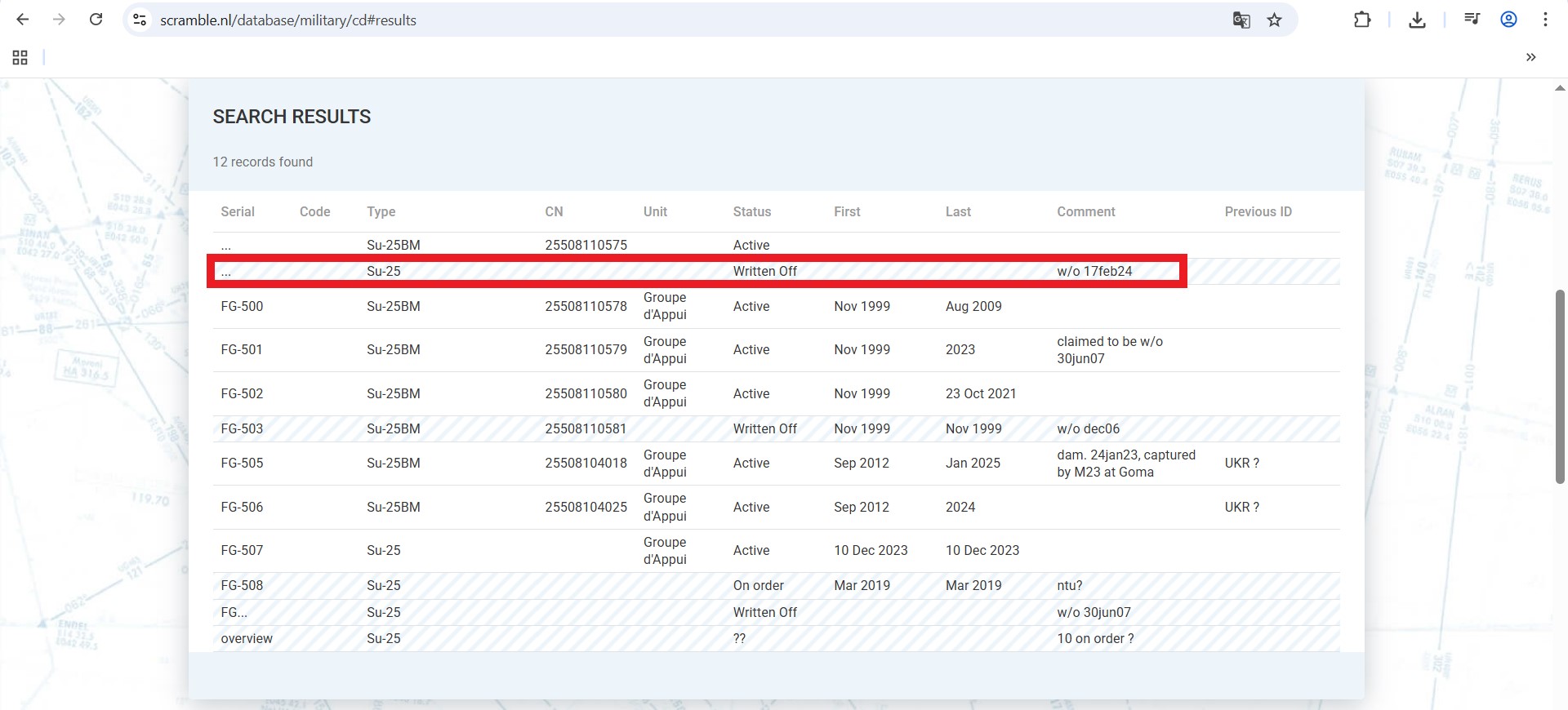The width and height of the screenshot is (1568, 710).
Task: Select the highlighted Written Off Su-25 row
Action: [x=697, y=271]
